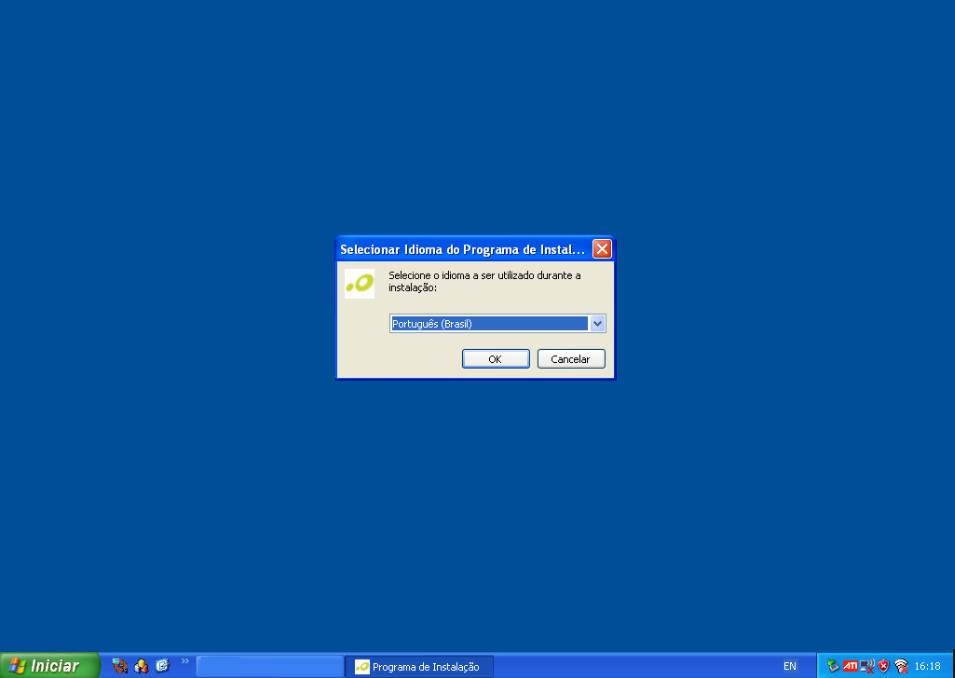Click the disconnected network computer tray icon
955x678 pixels.
click(867, 666)
